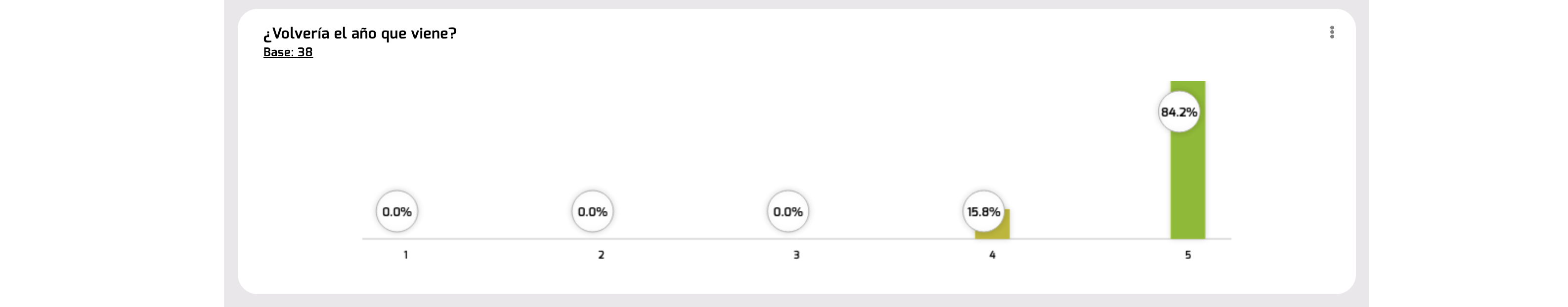Click x-axis label 4
Viewport: 1568px width, 307px height.
(x=992, y=255)
